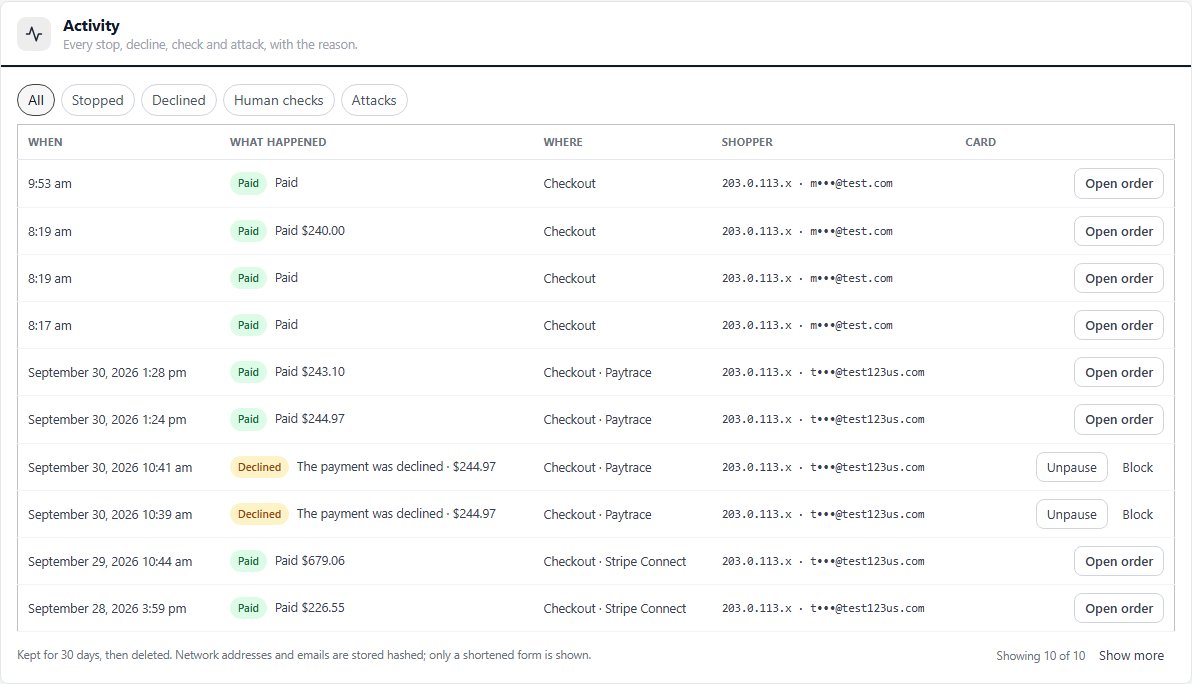
Task: Block the 10:41 am declined shopper
Action: tap(1137, 468)
